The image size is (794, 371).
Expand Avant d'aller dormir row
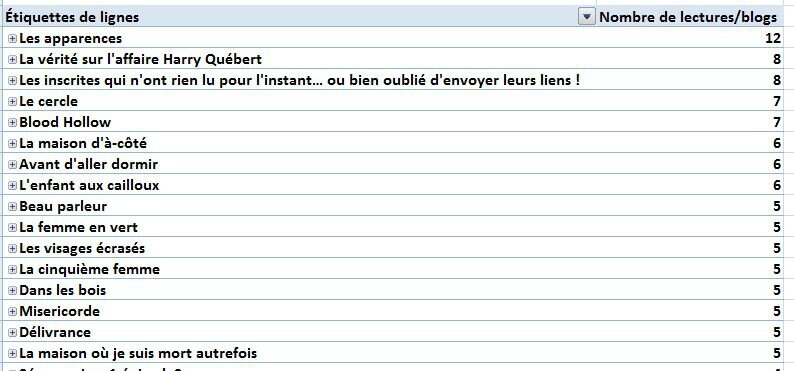[x=13, y=164]
